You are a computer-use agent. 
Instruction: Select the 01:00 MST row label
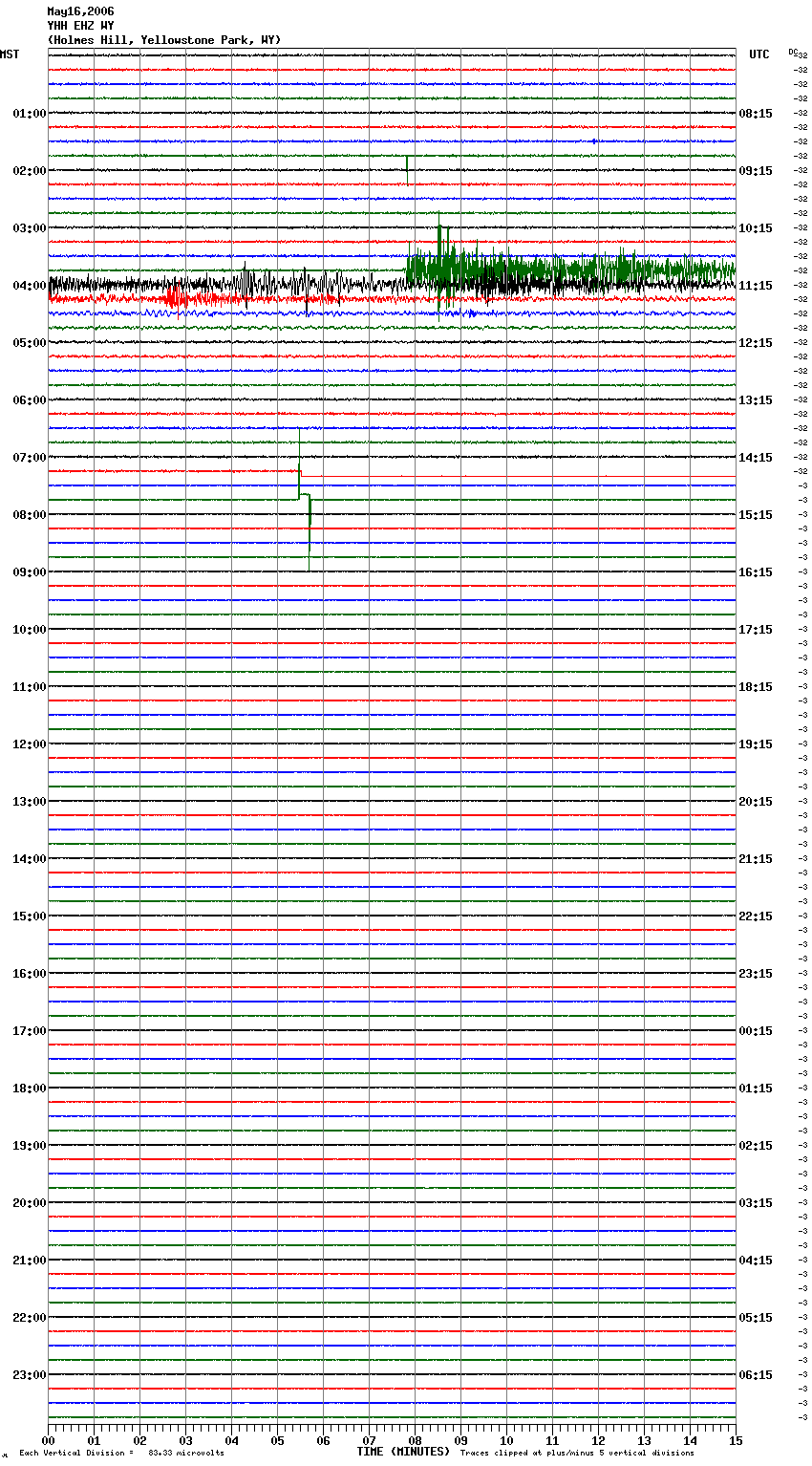pyautogui.click(x=30, y=114)
